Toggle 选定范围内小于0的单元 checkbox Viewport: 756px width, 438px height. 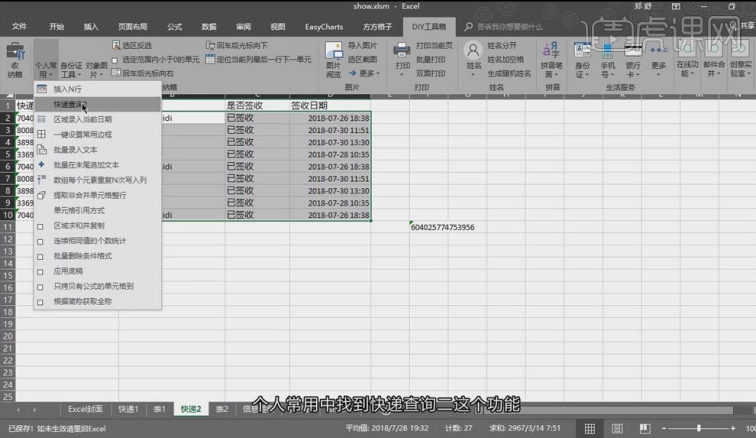coord(115,60)
